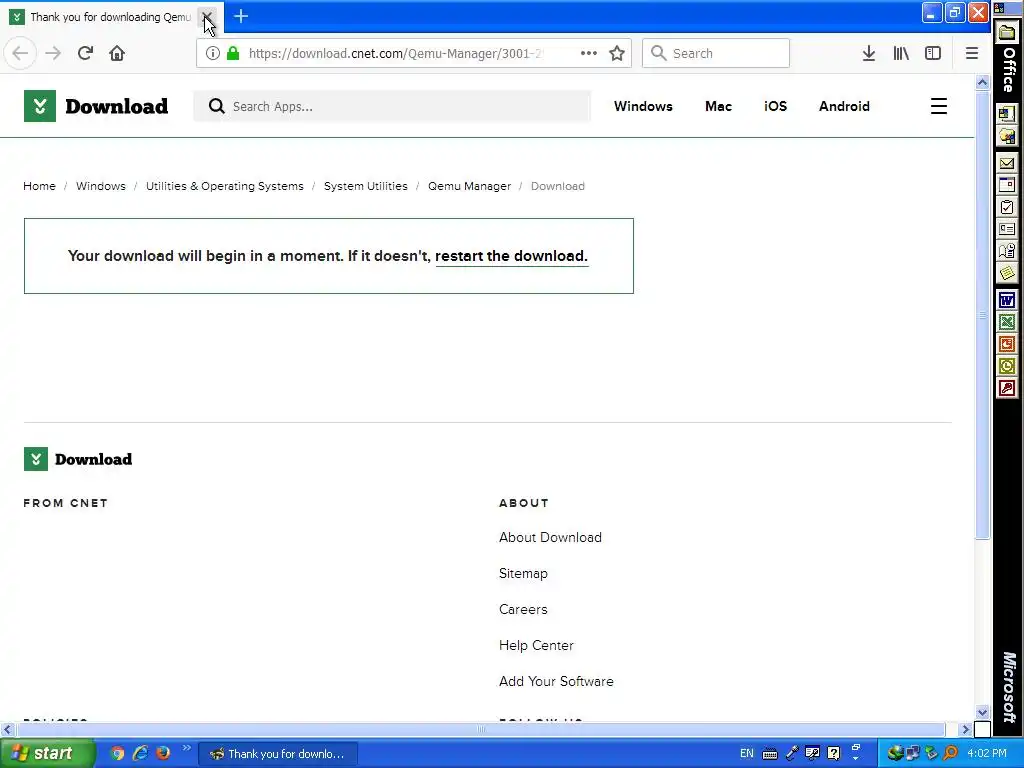Click vertical scrollbar down arrow

pyautogui.click(x=982, y=712)
